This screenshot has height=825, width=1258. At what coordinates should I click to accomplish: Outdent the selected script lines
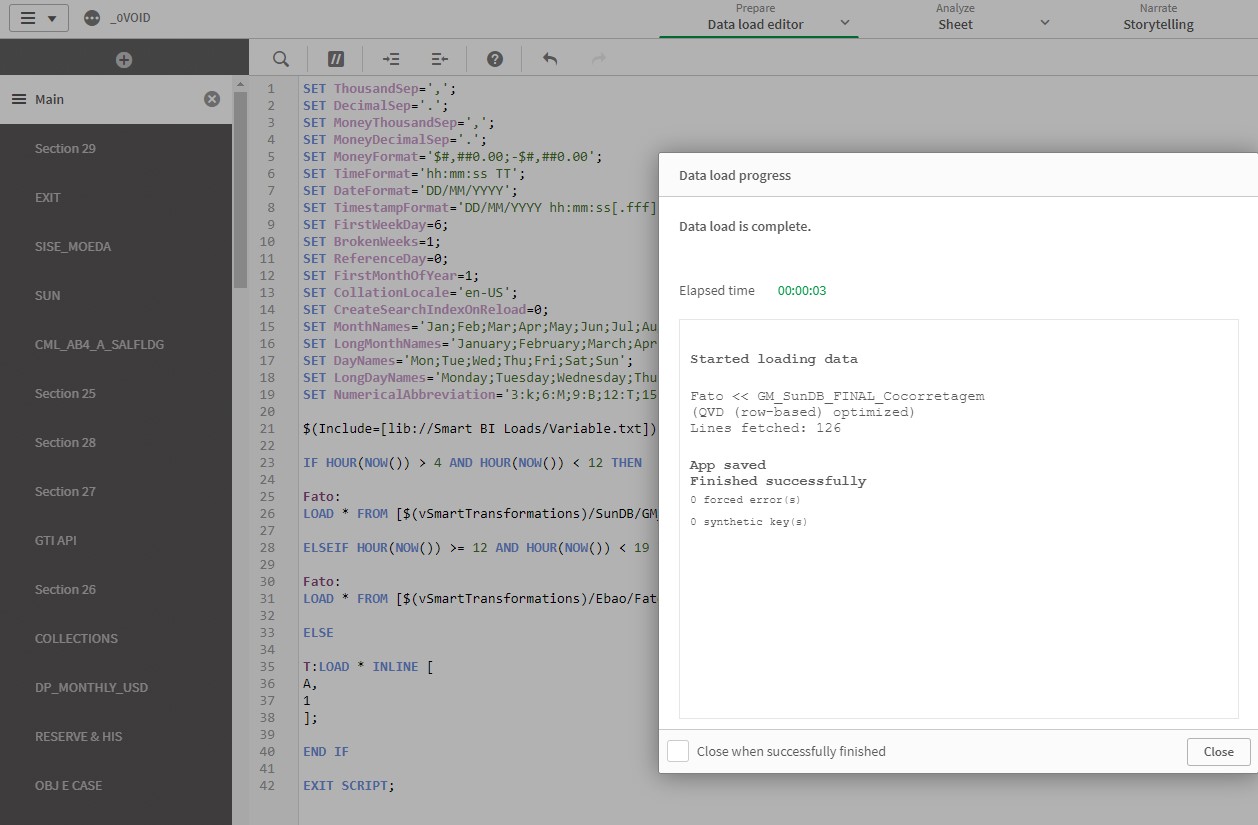tap(440, 59)
